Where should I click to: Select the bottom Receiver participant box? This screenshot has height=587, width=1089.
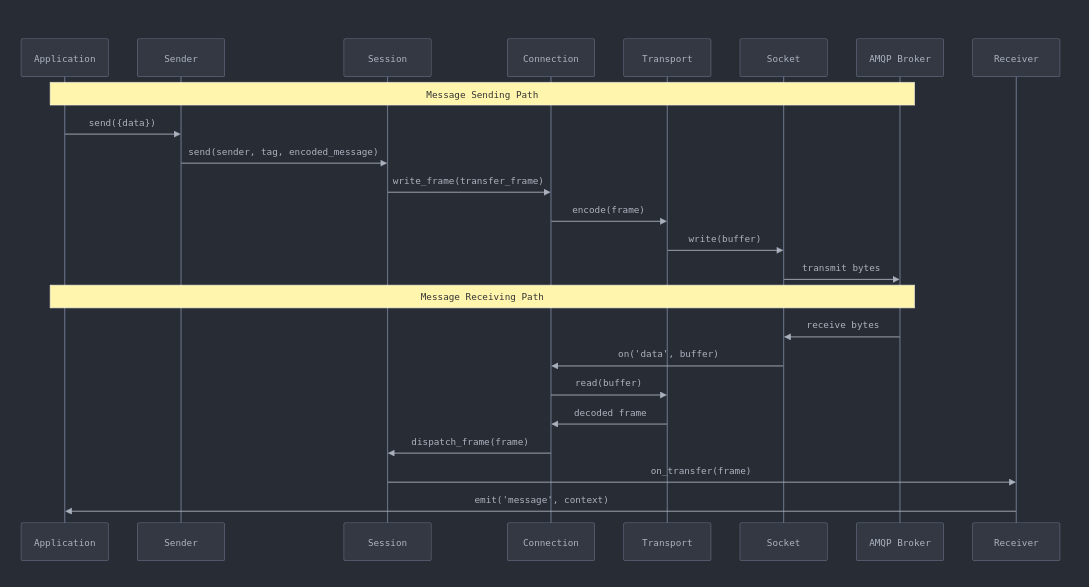pos(1016,542)
